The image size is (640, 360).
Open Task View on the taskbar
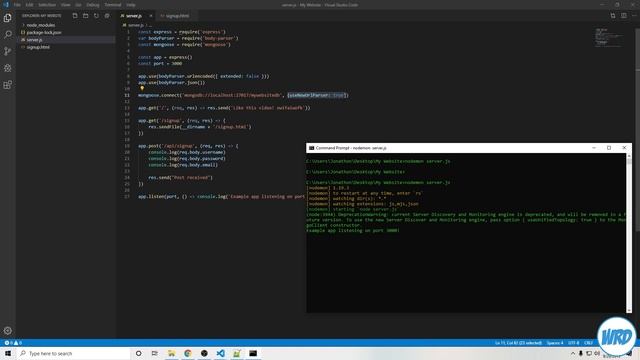pos(155,353)
